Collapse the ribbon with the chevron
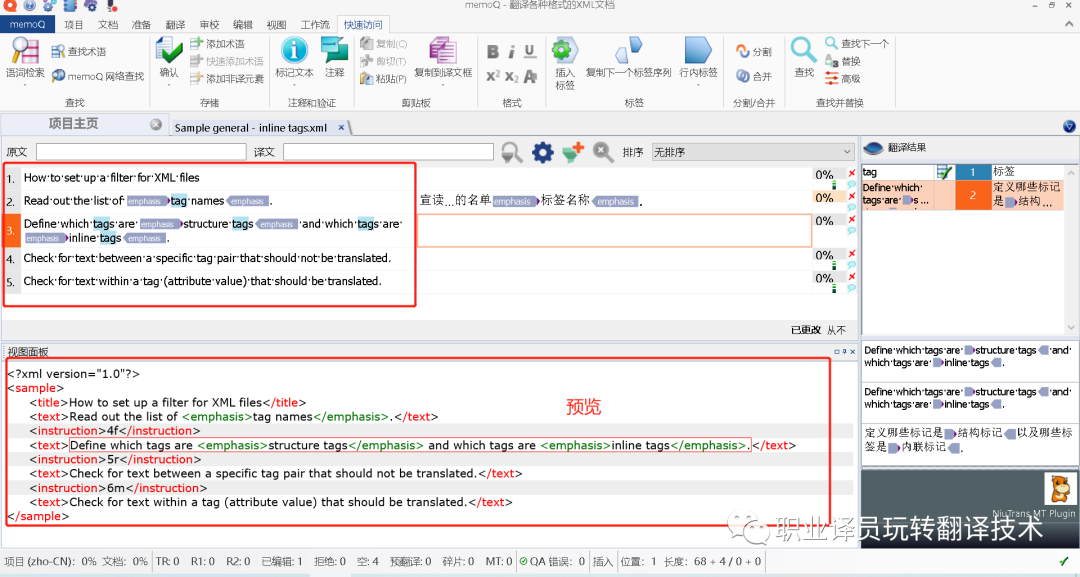The image size is (1080, 577). (1069, 24)
